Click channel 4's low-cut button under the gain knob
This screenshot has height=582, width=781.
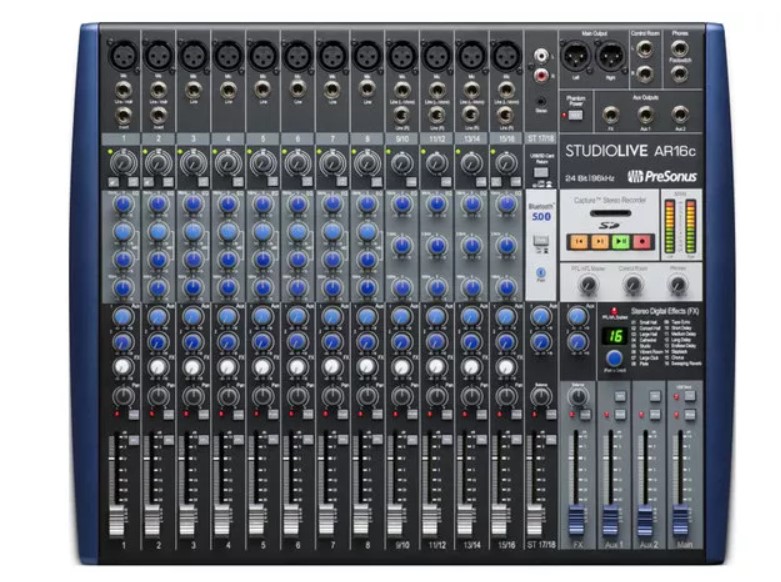(x=238, y=182)
